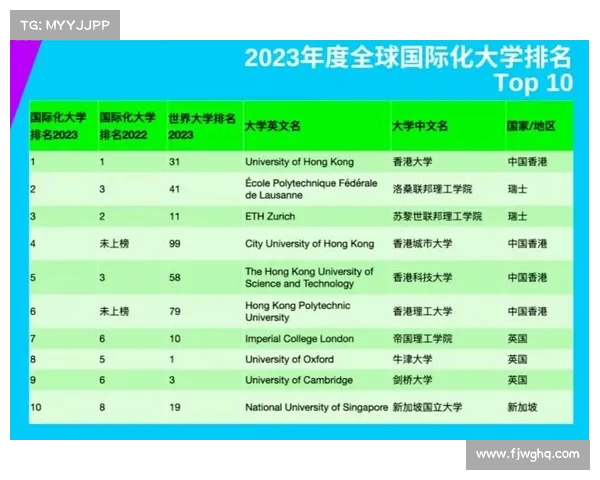Click 2023 rank "7" in Imperial College row
The image size is (600, 480).
[33, 339]
